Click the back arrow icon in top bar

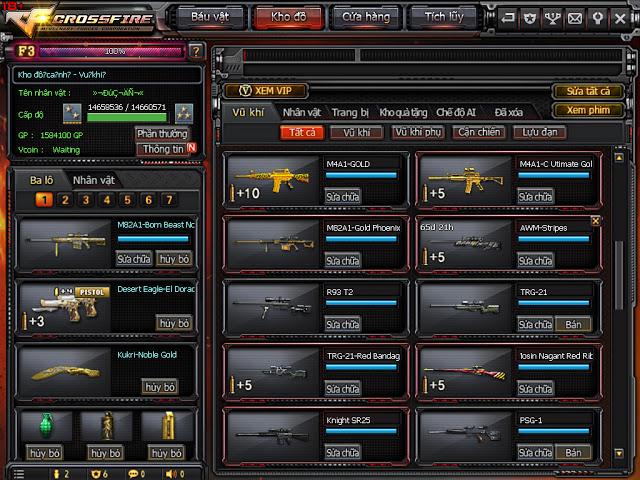pyautogui.click(x=508, y=18)
